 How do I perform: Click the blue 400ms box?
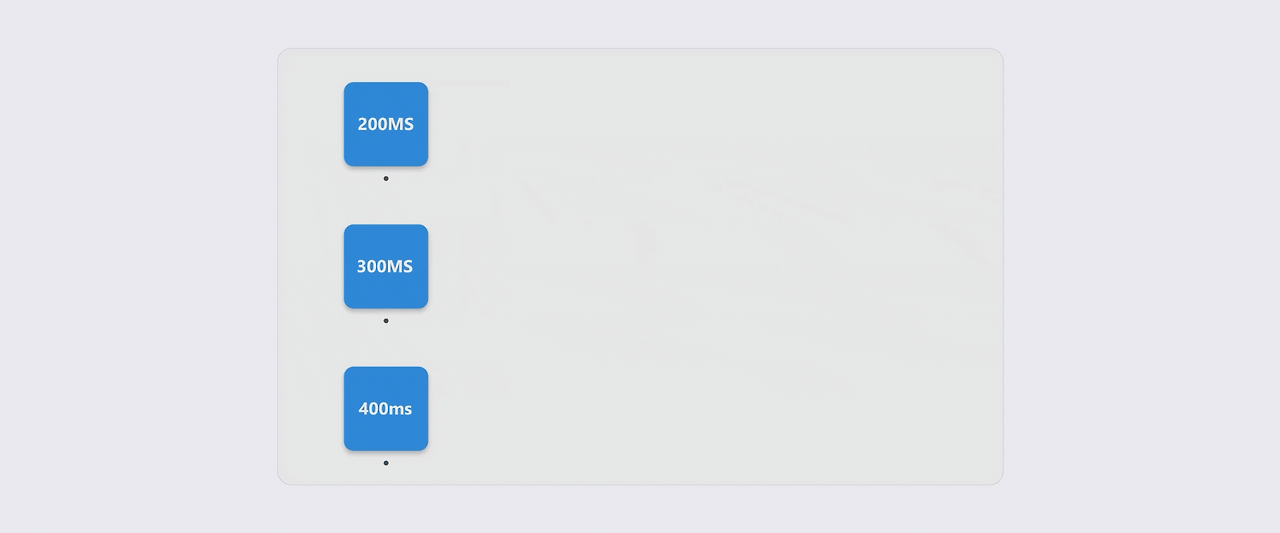point(386,408)
